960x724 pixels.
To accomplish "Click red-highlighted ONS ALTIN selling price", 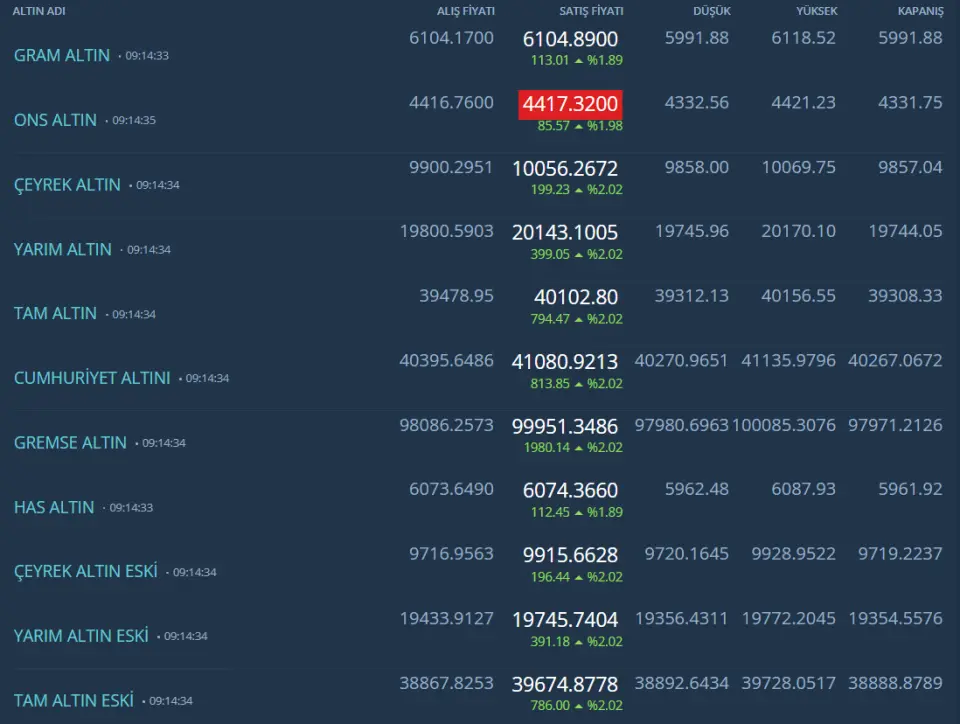I will [x=570, y=103].
